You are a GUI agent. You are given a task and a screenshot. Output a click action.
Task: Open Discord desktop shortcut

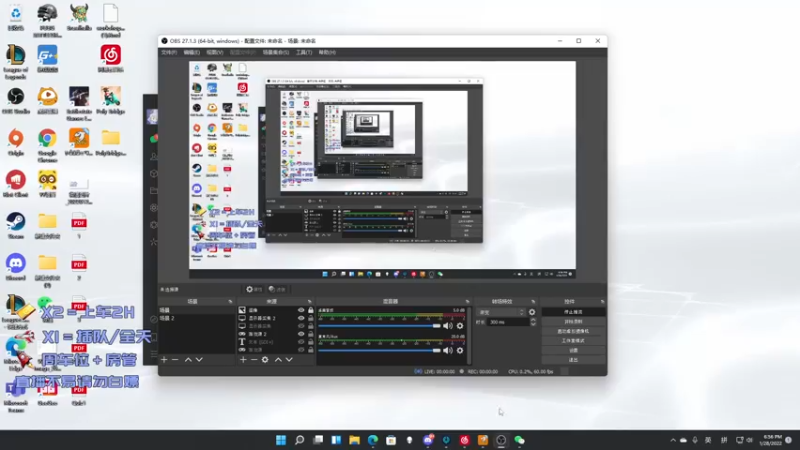15,267
